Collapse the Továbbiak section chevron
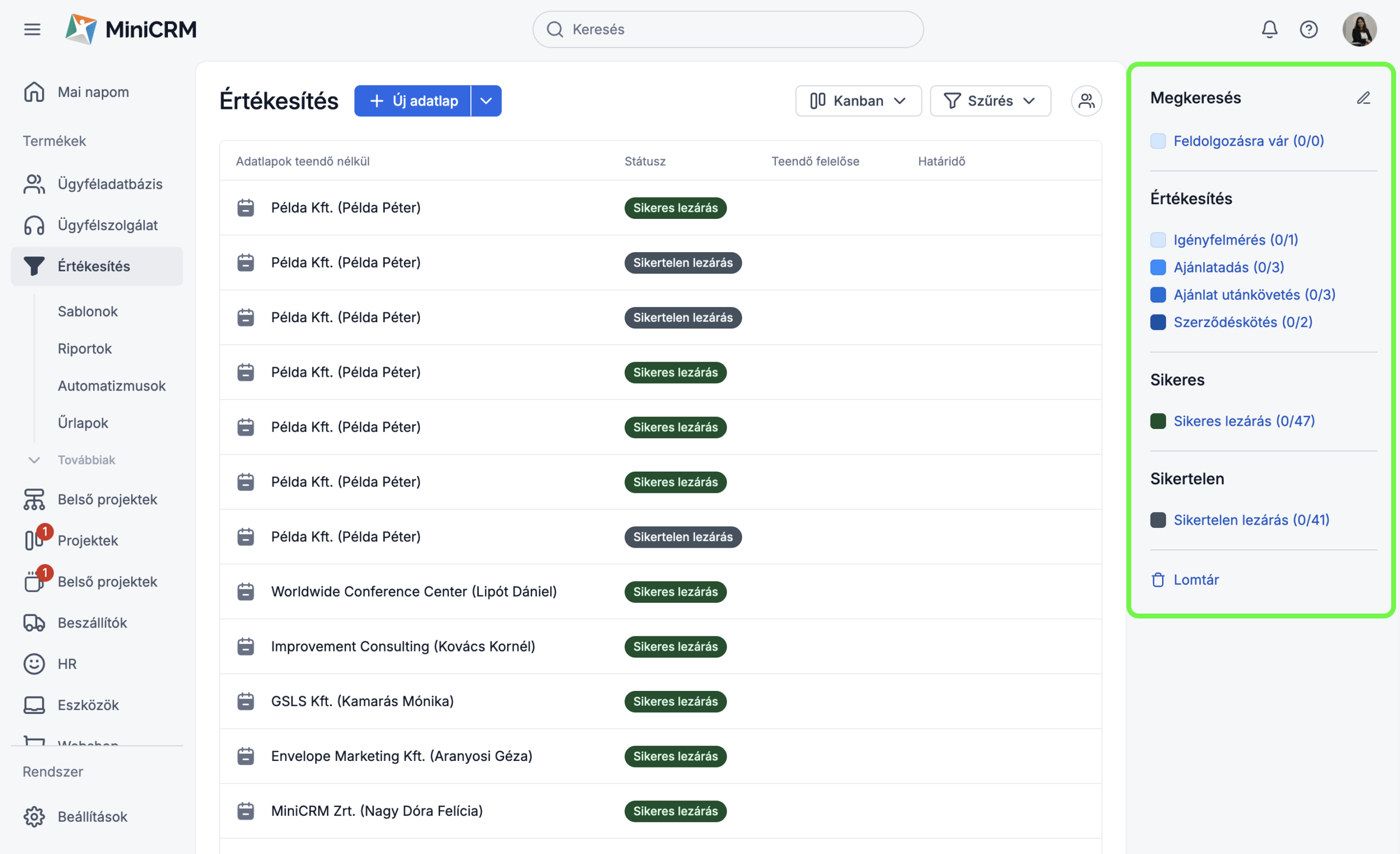 [x=34, y=460]
